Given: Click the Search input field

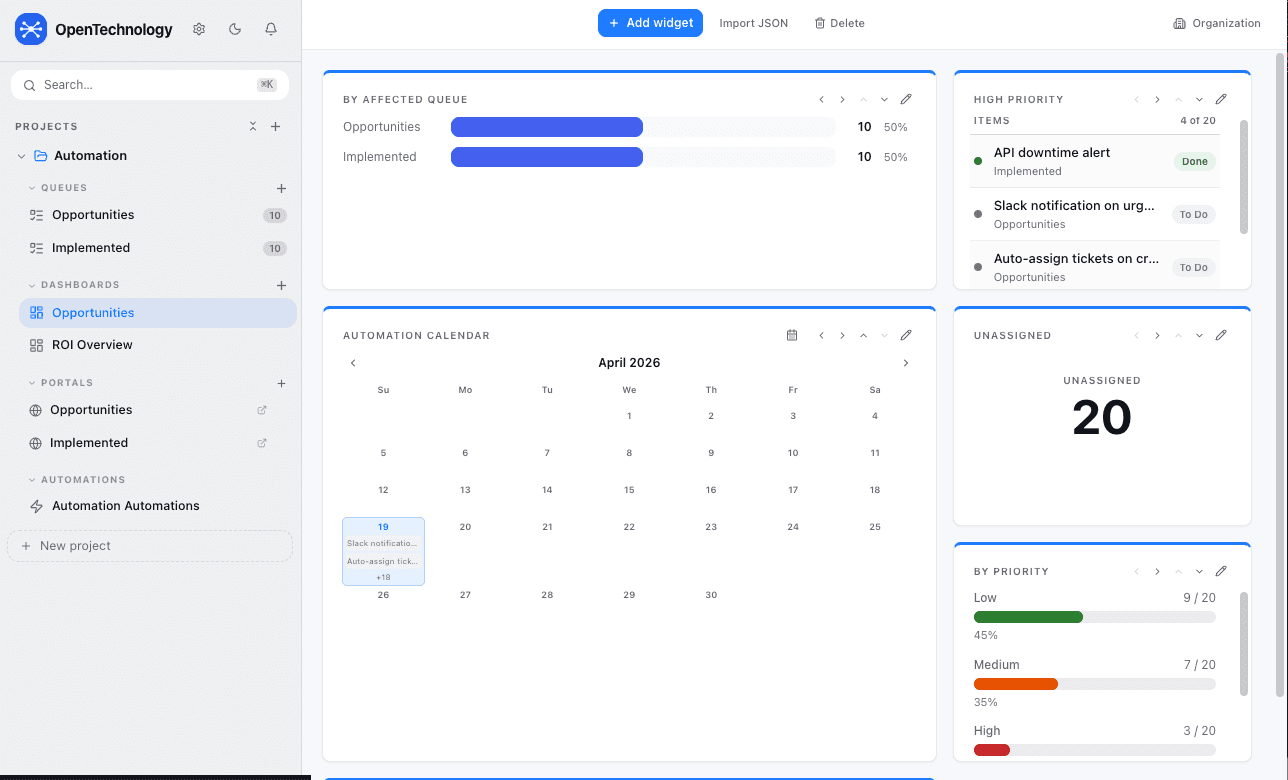Looking at the screenshot, I should click(150, 85).
